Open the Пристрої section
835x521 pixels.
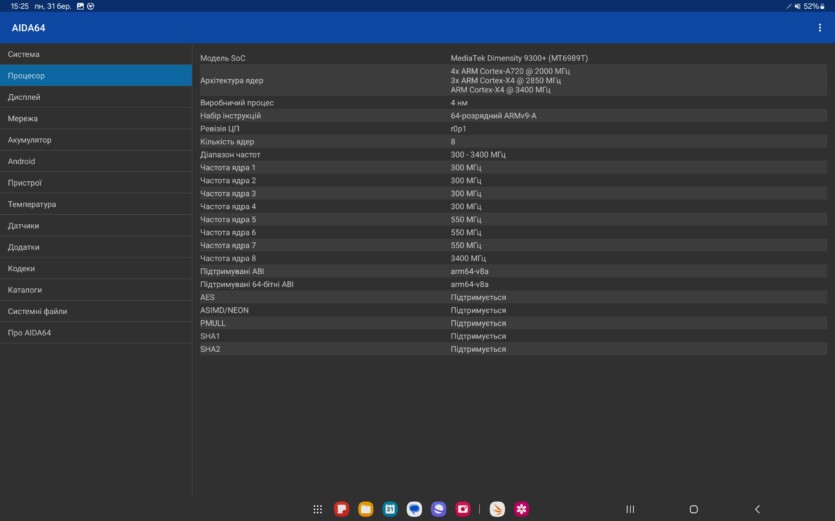click(x=96, y=183)
